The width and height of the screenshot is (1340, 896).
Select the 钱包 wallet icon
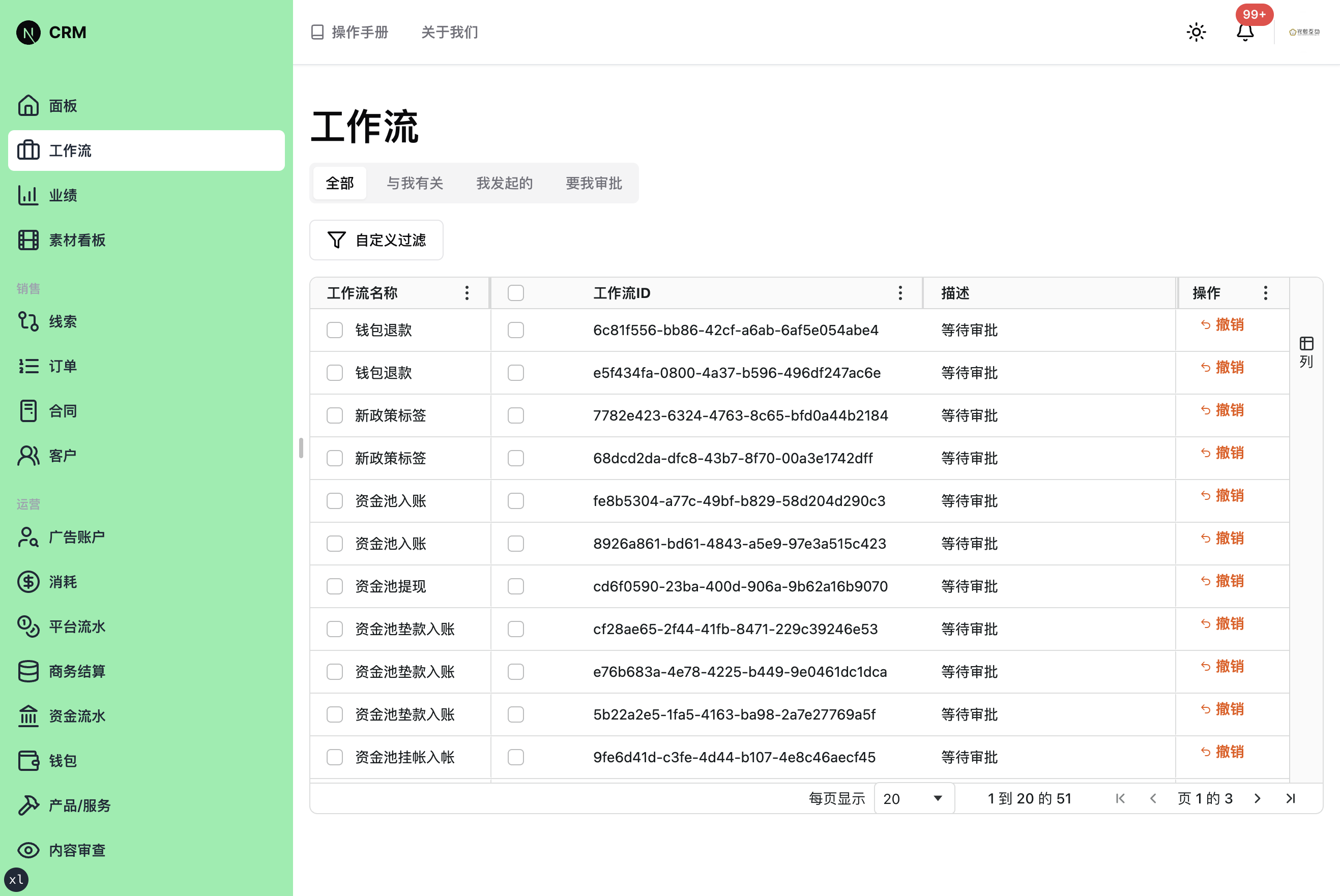28,760
